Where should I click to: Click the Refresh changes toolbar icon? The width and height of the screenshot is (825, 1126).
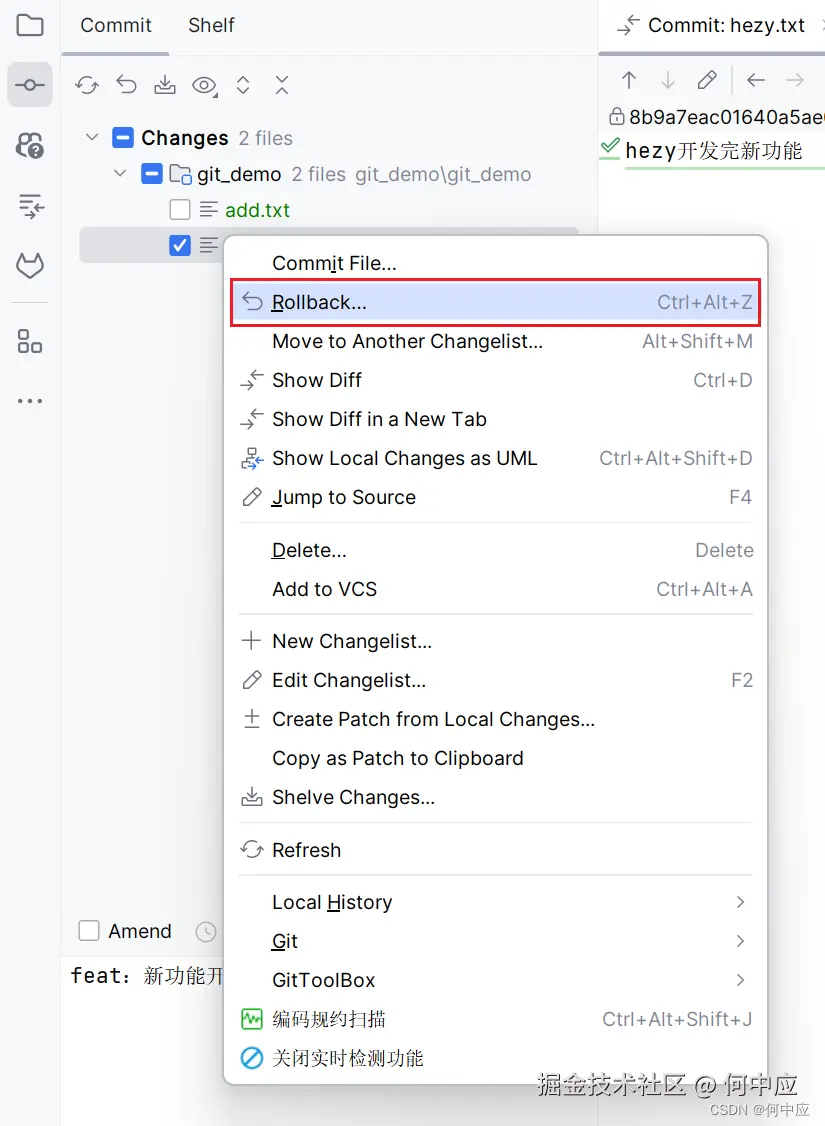point(87,85)
